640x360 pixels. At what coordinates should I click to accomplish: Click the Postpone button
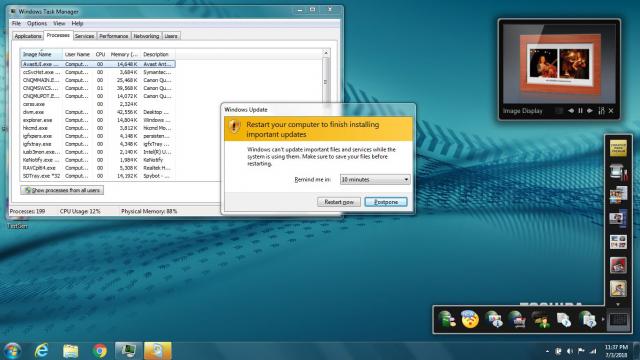[x=386, y=202]
